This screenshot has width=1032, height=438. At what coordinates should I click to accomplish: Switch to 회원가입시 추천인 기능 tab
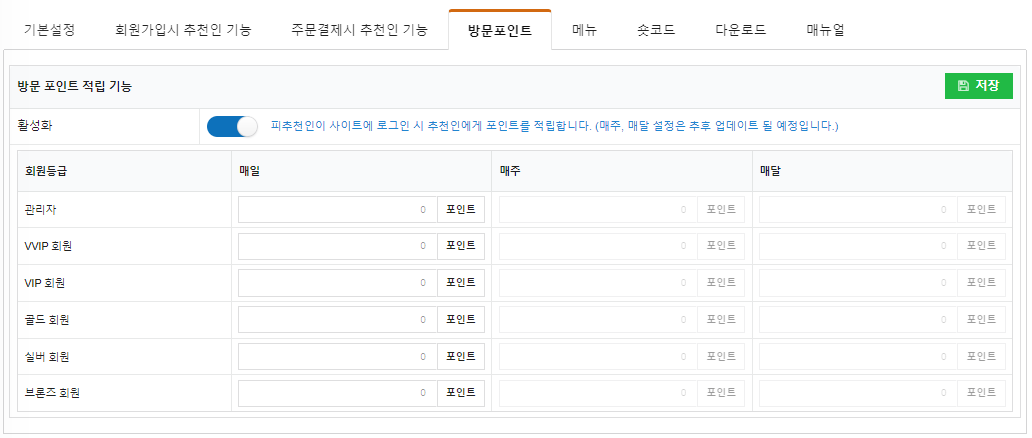point(182,30)
